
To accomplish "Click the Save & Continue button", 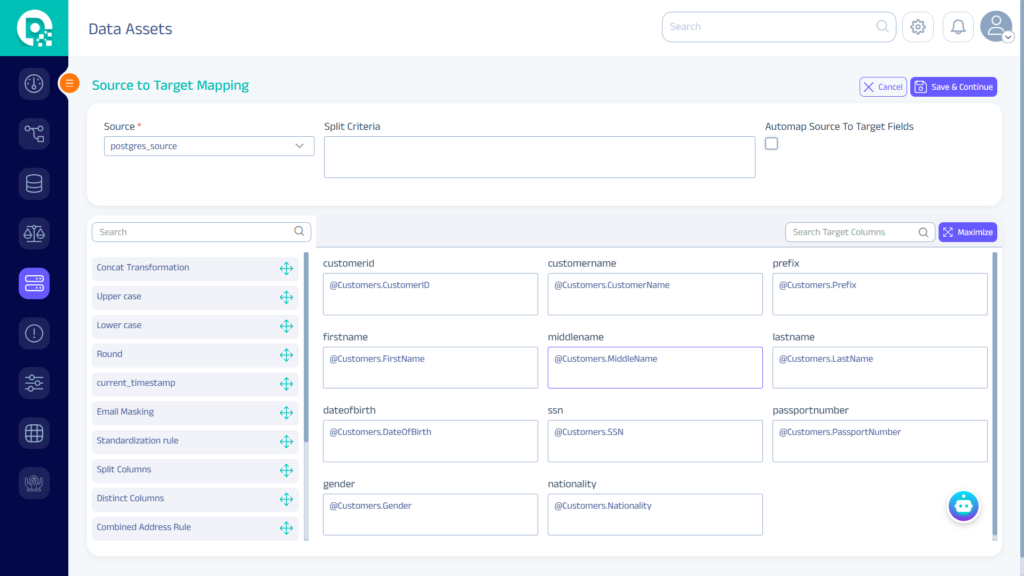I will click(x=953, y=87).
